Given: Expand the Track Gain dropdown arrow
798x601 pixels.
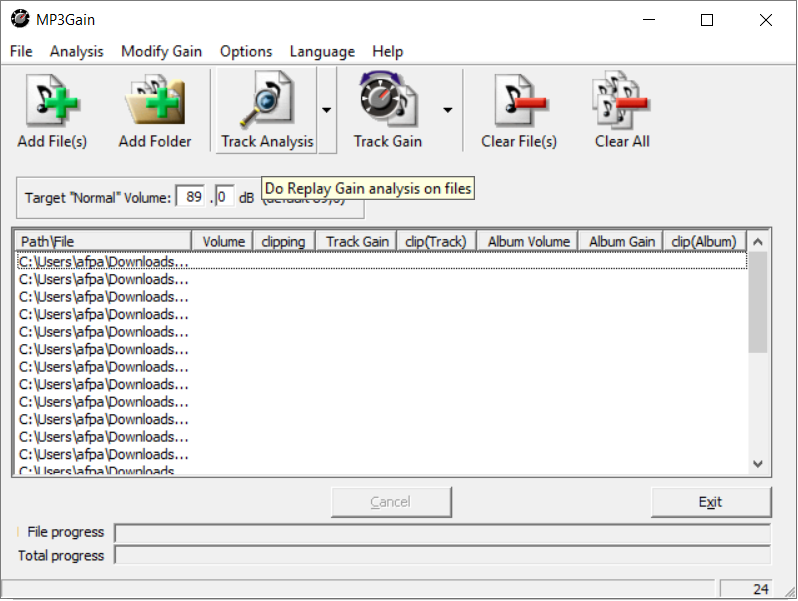Looking at the screenshot, I should [x=447, y=110].
